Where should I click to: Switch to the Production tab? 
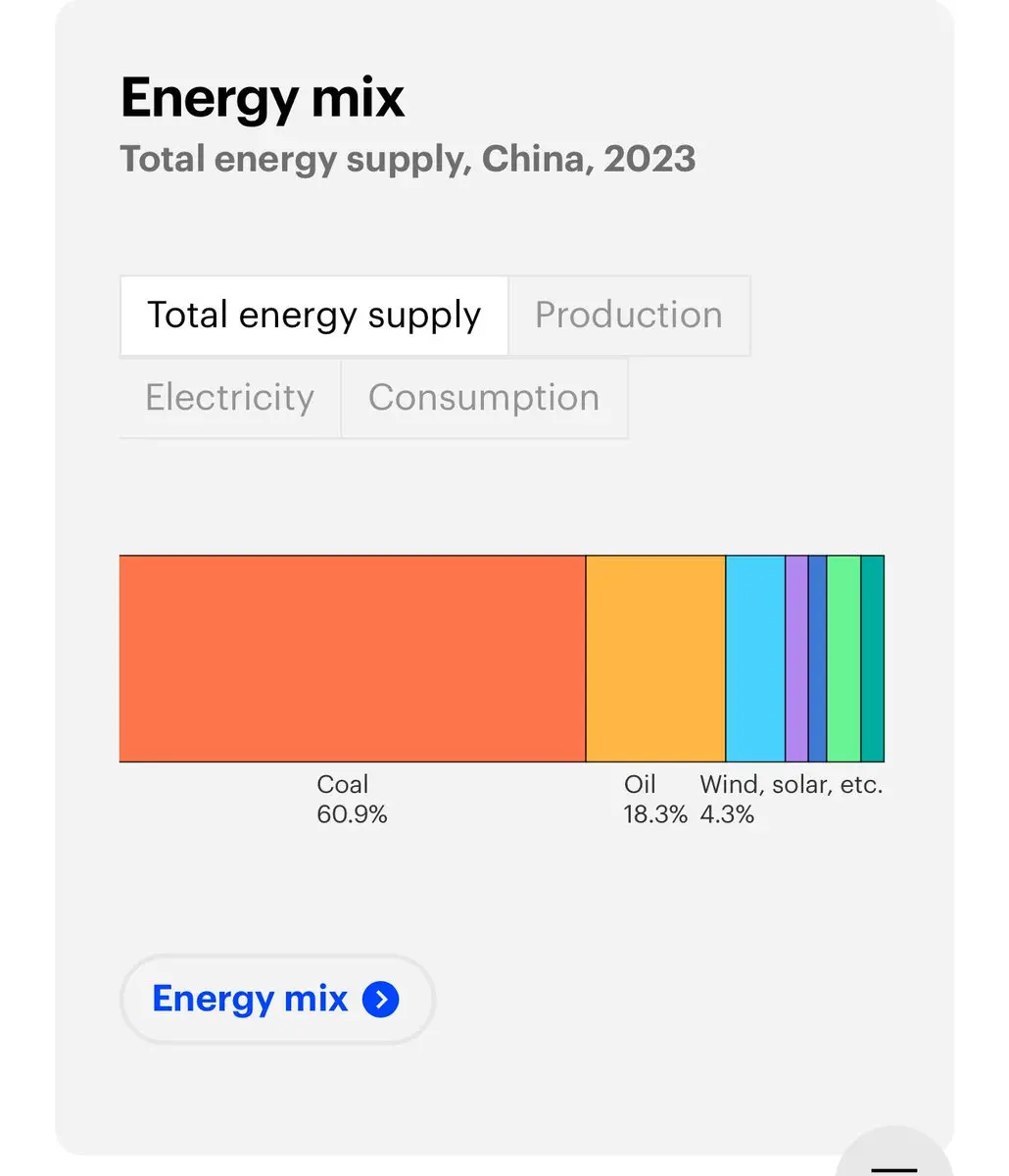(x=629, y=316)
